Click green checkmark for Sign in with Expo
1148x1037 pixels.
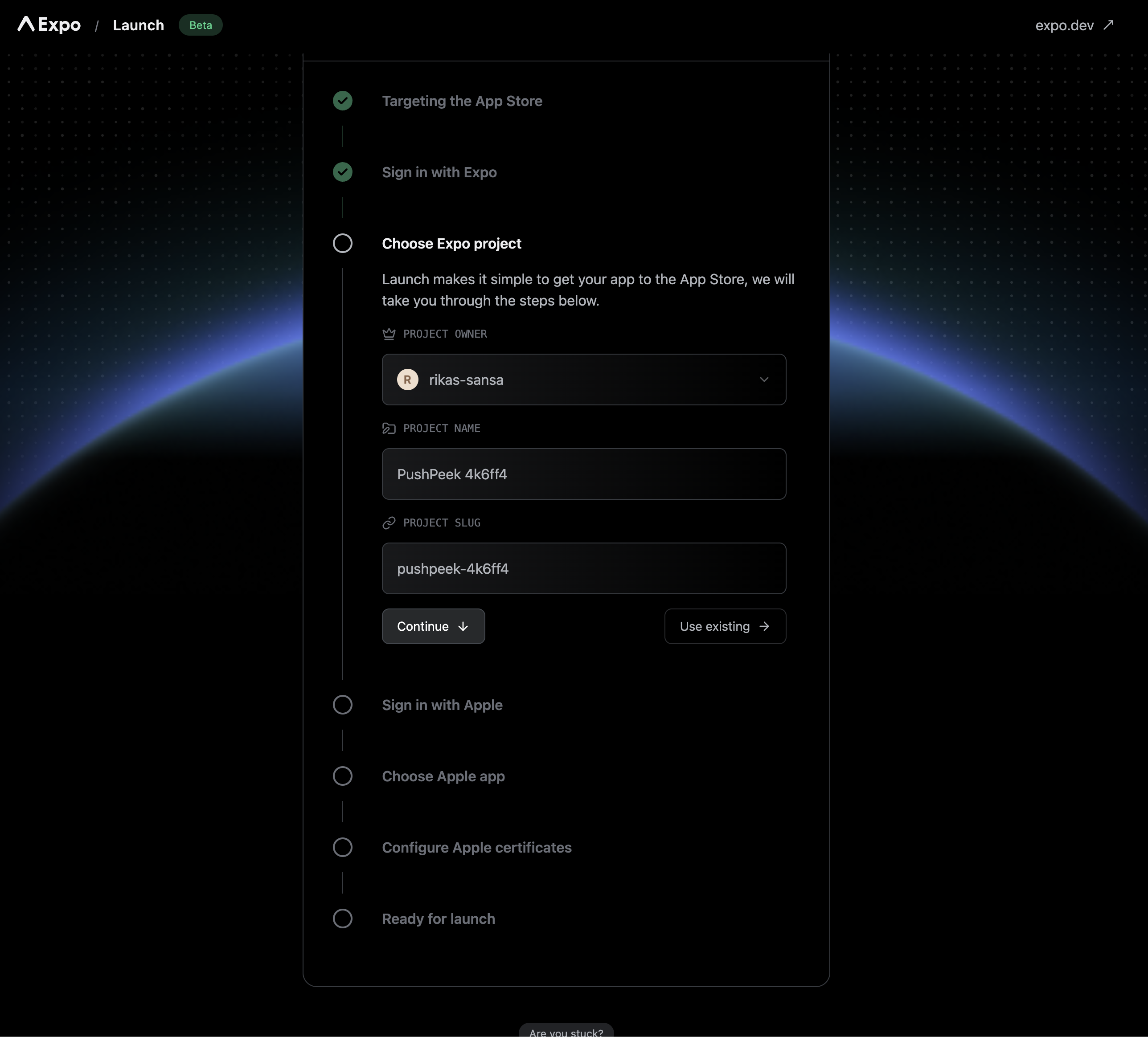(x=343, y=172)
